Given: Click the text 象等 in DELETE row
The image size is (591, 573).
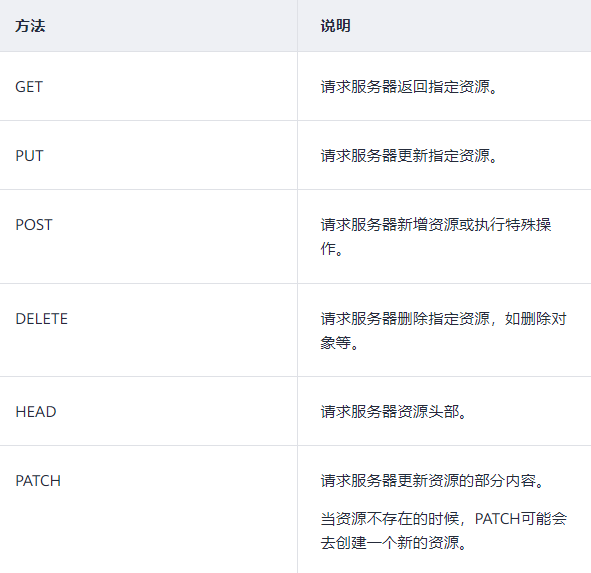Looking at the screenshot, I should (335, 343).
